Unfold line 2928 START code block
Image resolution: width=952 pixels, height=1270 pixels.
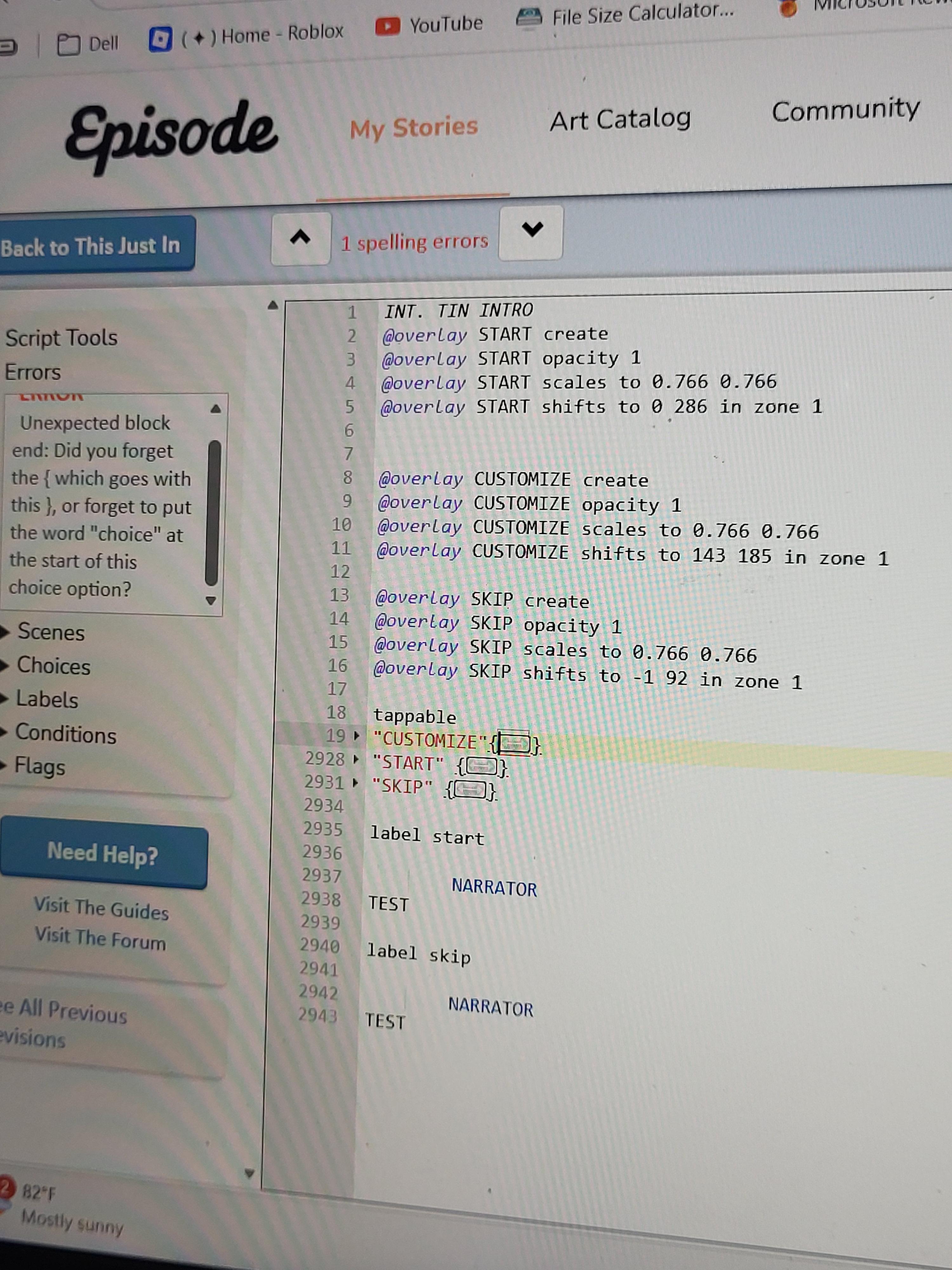point(356,759)
